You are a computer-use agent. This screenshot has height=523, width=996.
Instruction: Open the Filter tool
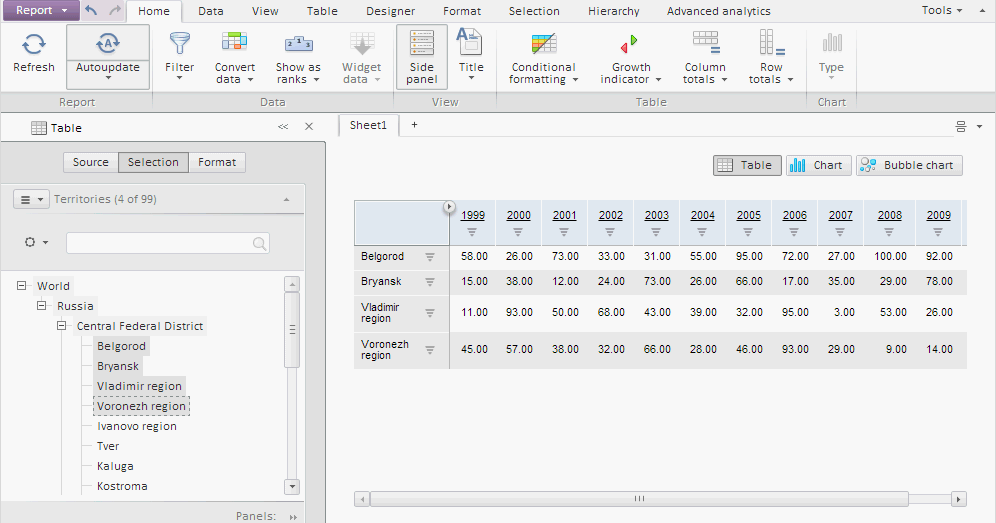click(180, 44)
